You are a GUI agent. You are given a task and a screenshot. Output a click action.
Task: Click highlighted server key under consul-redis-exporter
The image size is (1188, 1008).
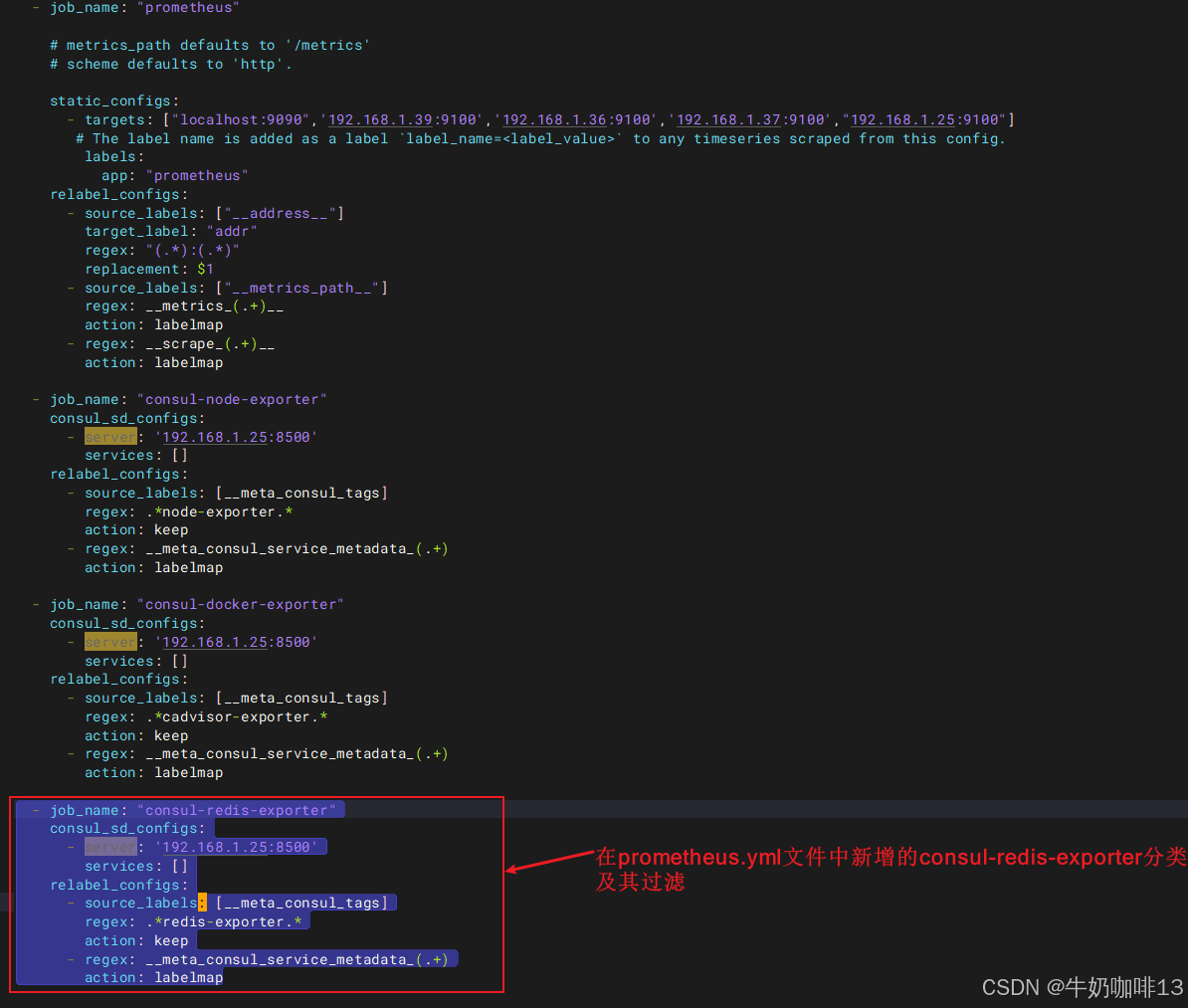[110, 848]
